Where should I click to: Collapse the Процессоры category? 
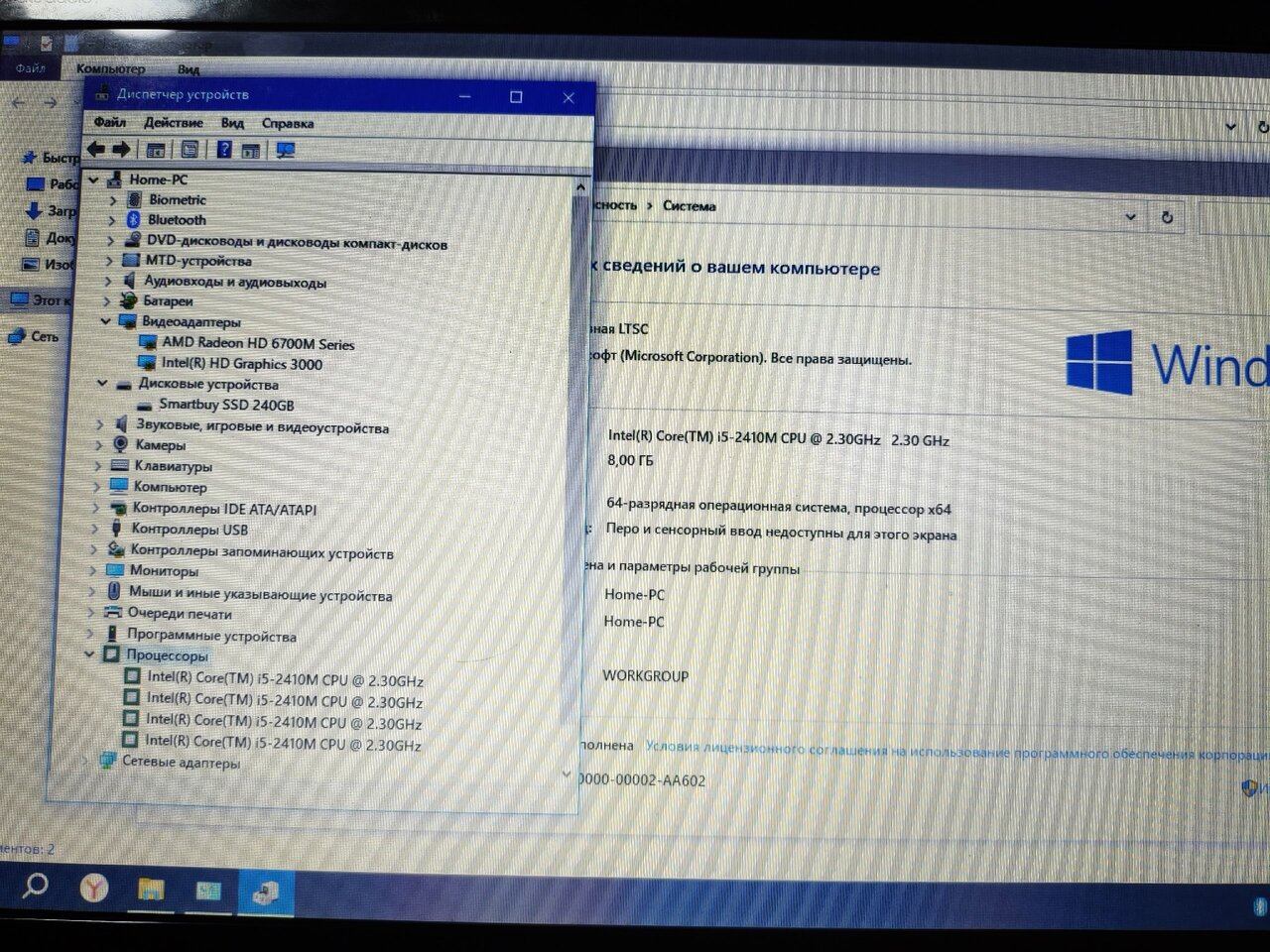(x=91, y=654)
